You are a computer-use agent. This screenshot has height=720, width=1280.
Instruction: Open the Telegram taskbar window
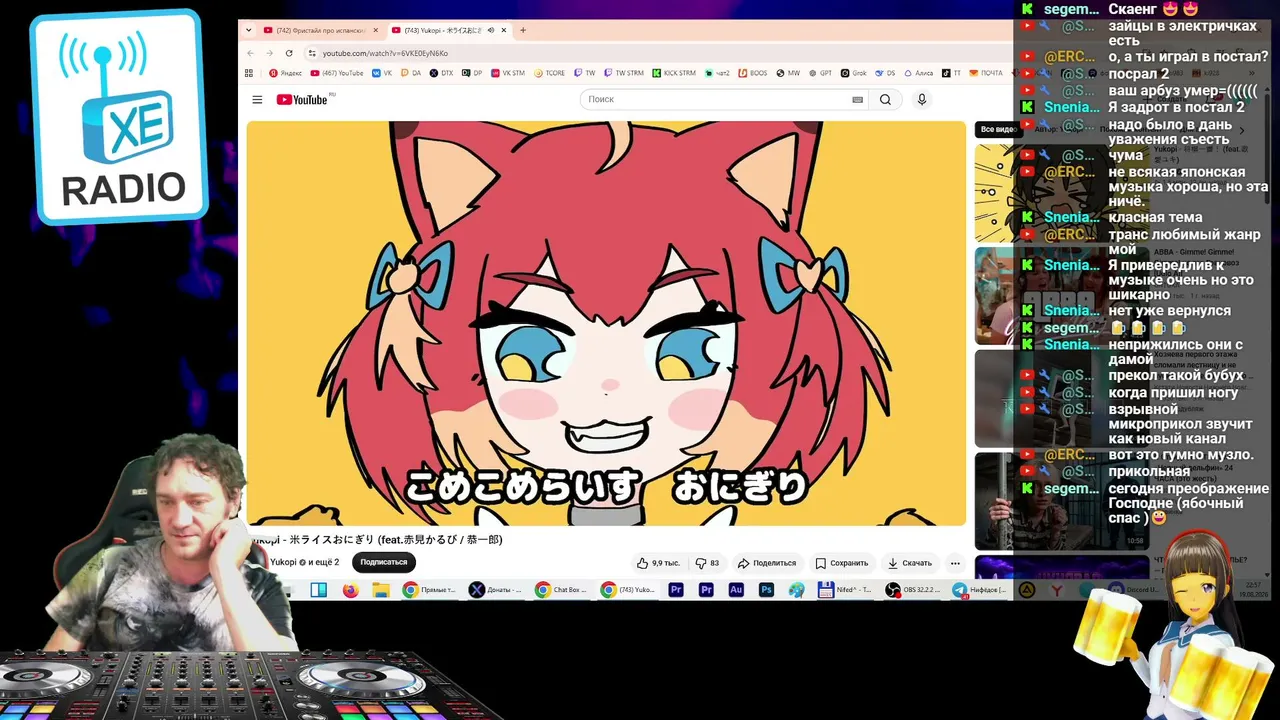click(x=980, y=590)
